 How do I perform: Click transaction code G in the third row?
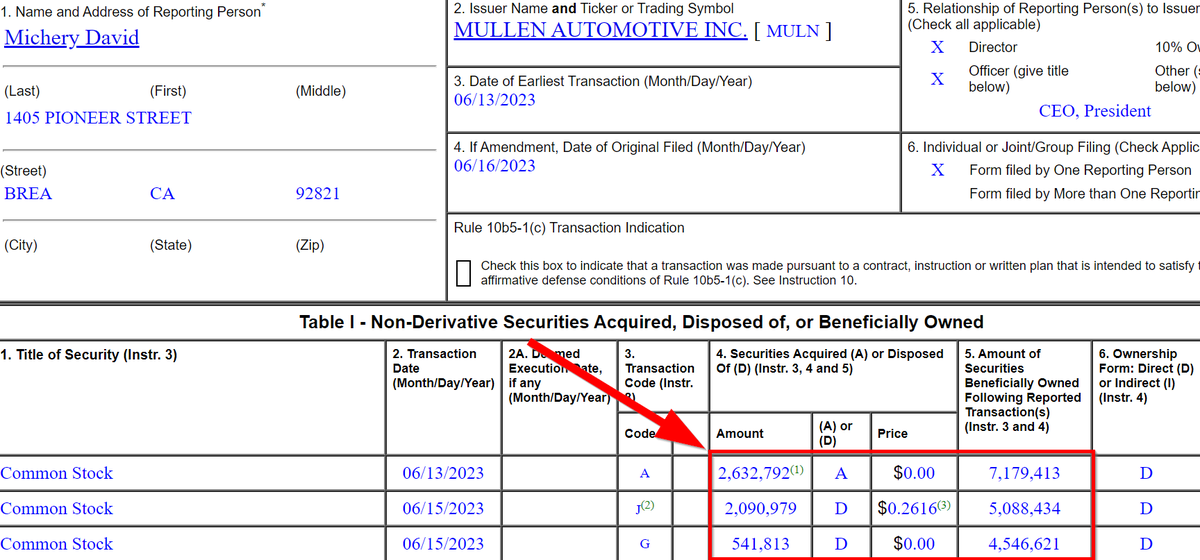645,545
